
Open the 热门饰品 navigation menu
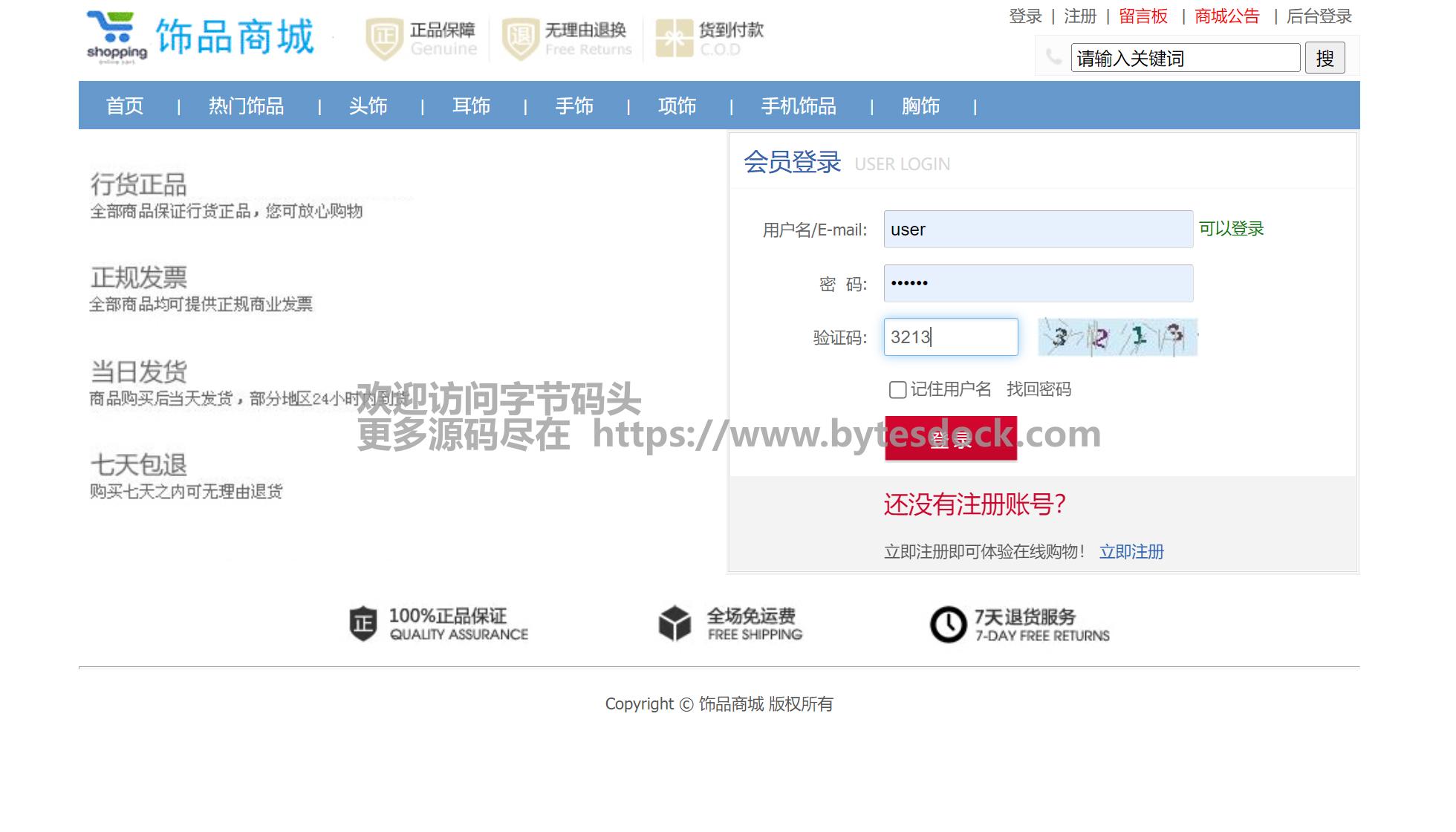[246, 106]
